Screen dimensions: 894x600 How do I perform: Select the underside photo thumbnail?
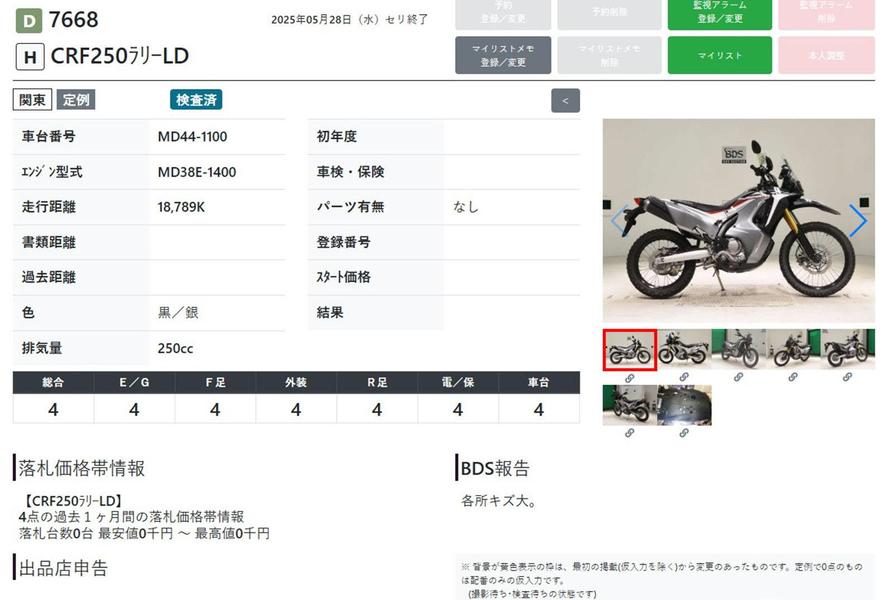point(684,405)
